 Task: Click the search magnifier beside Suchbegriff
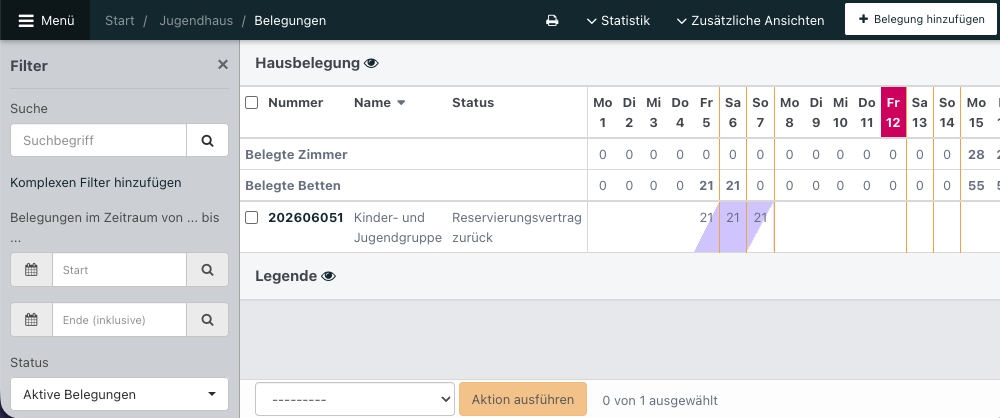pyautogui.click(x=207, y=140)
